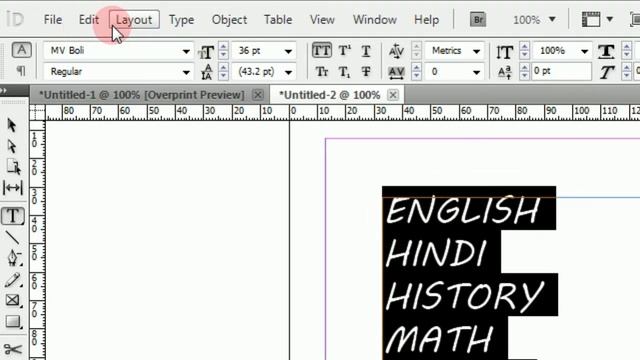Expand the tools panel double arrow
This screenshot has width=640, height=360.
[4, 91]
